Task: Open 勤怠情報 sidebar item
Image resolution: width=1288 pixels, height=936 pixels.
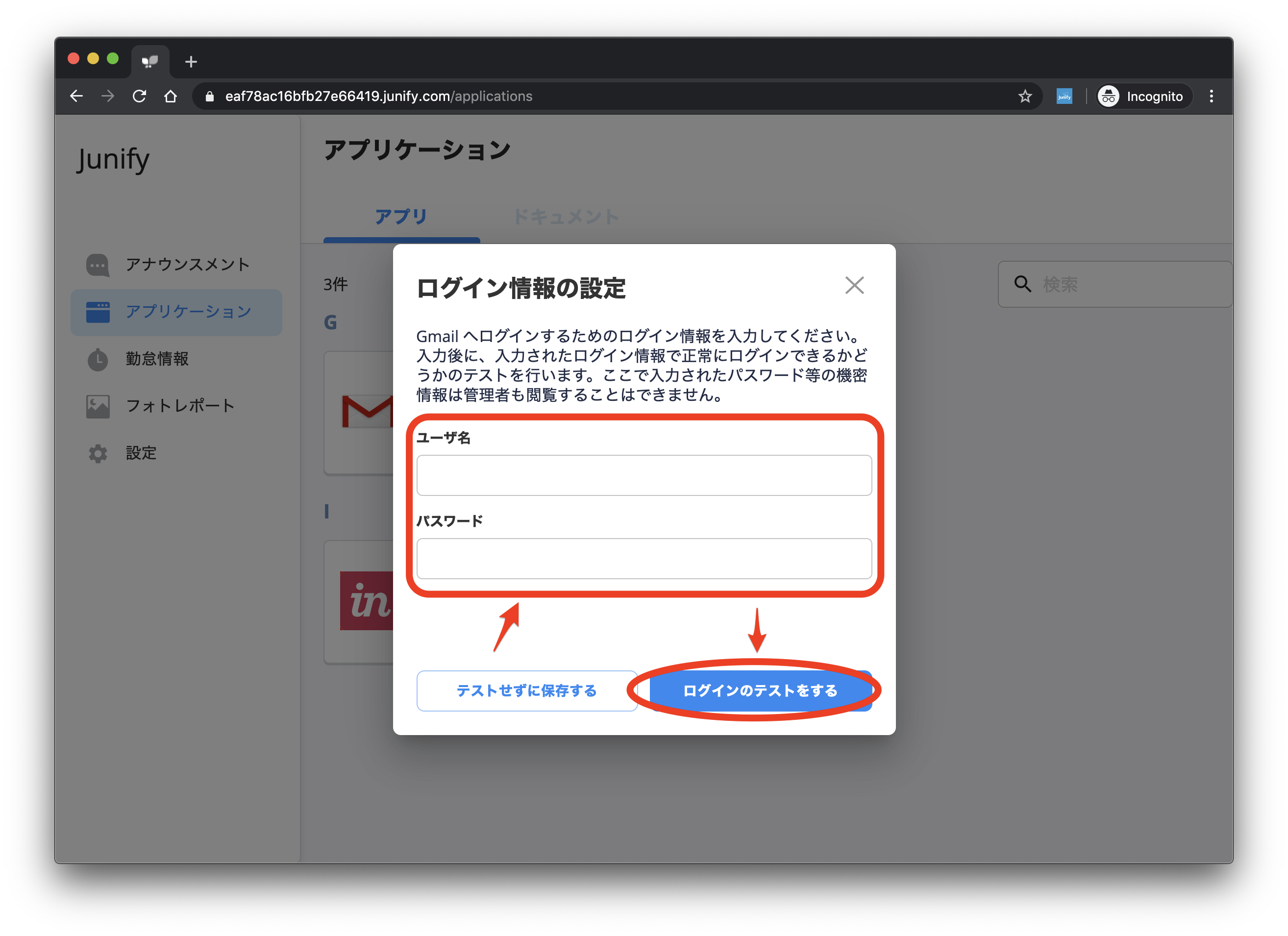Action: tap(157, 359)
